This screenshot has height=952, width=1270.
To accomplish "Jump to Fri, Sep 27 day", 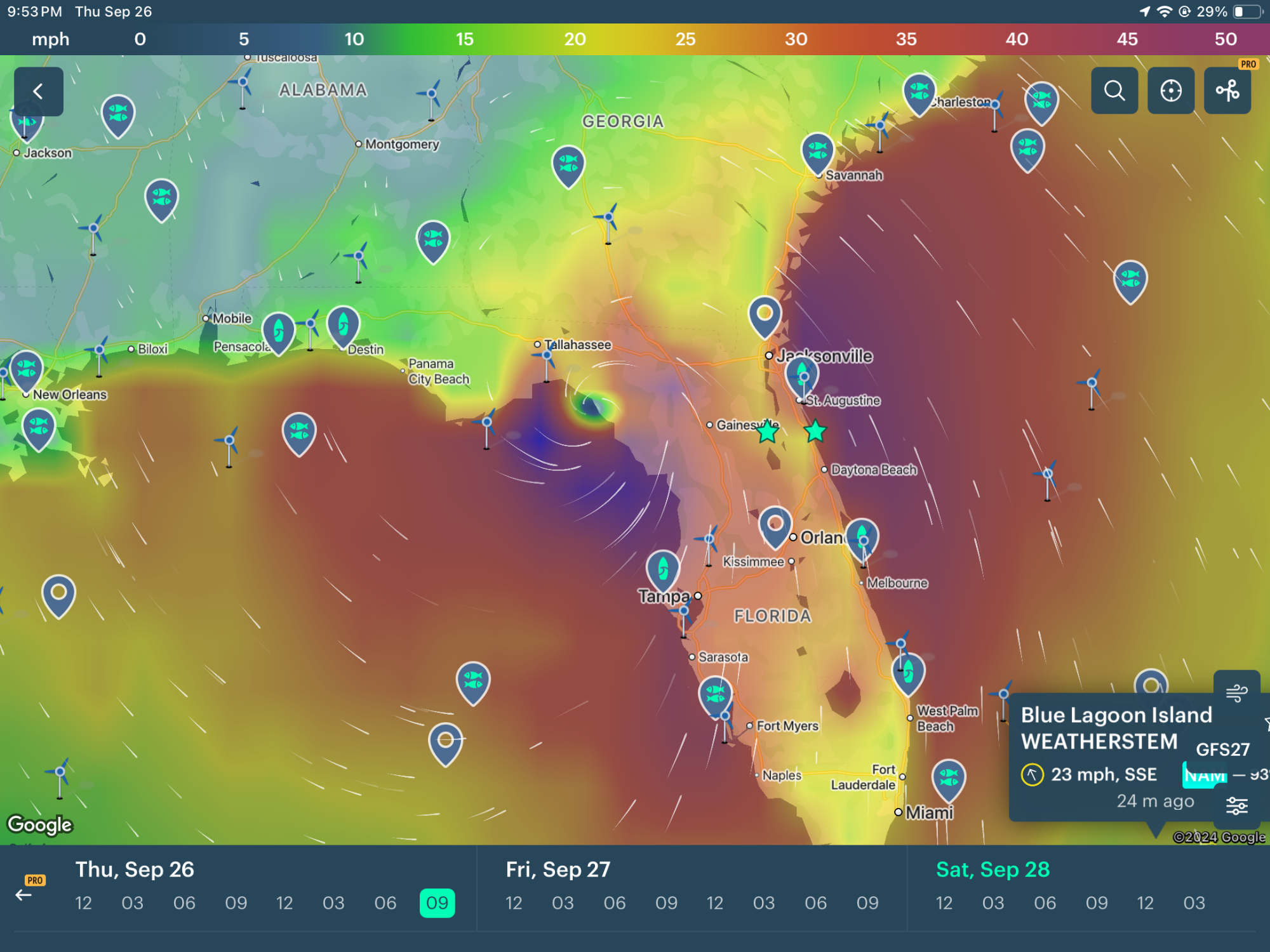I will pyautogui.click(x=558, y=869).
